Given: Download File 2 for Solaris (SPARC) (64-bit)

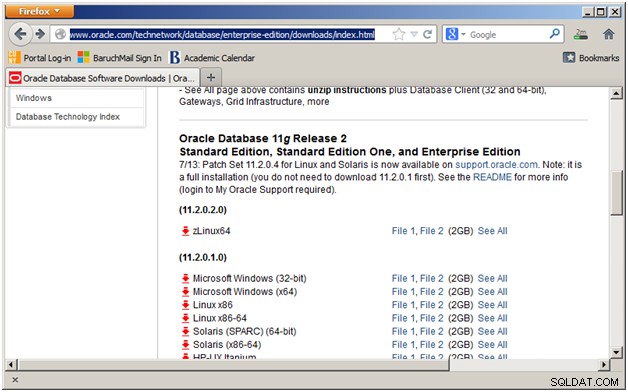Looking at the screenshot, I should pos(432,331).
